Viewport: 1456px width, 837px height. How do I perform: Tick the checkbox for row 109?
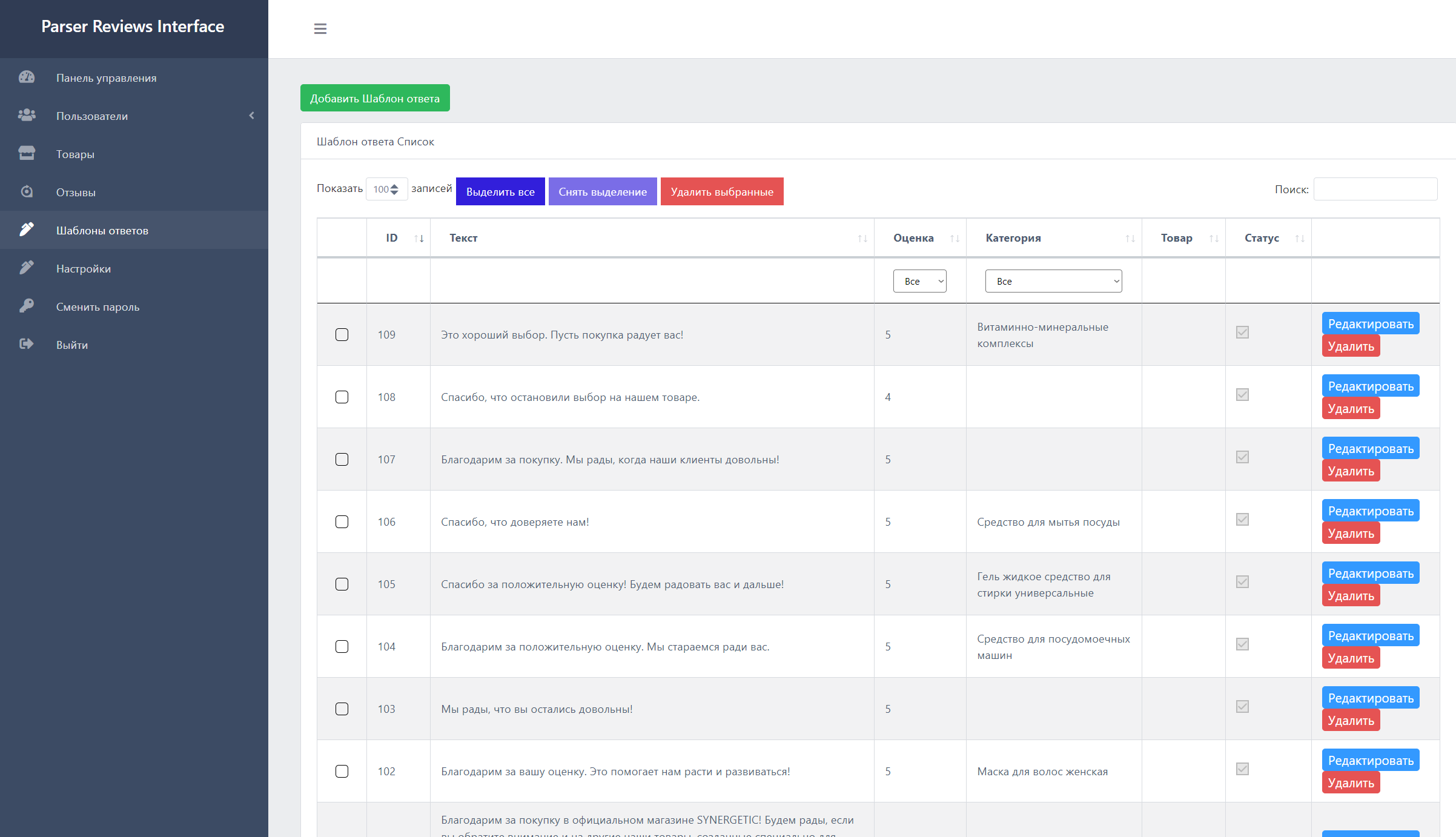tap(342, 335)
